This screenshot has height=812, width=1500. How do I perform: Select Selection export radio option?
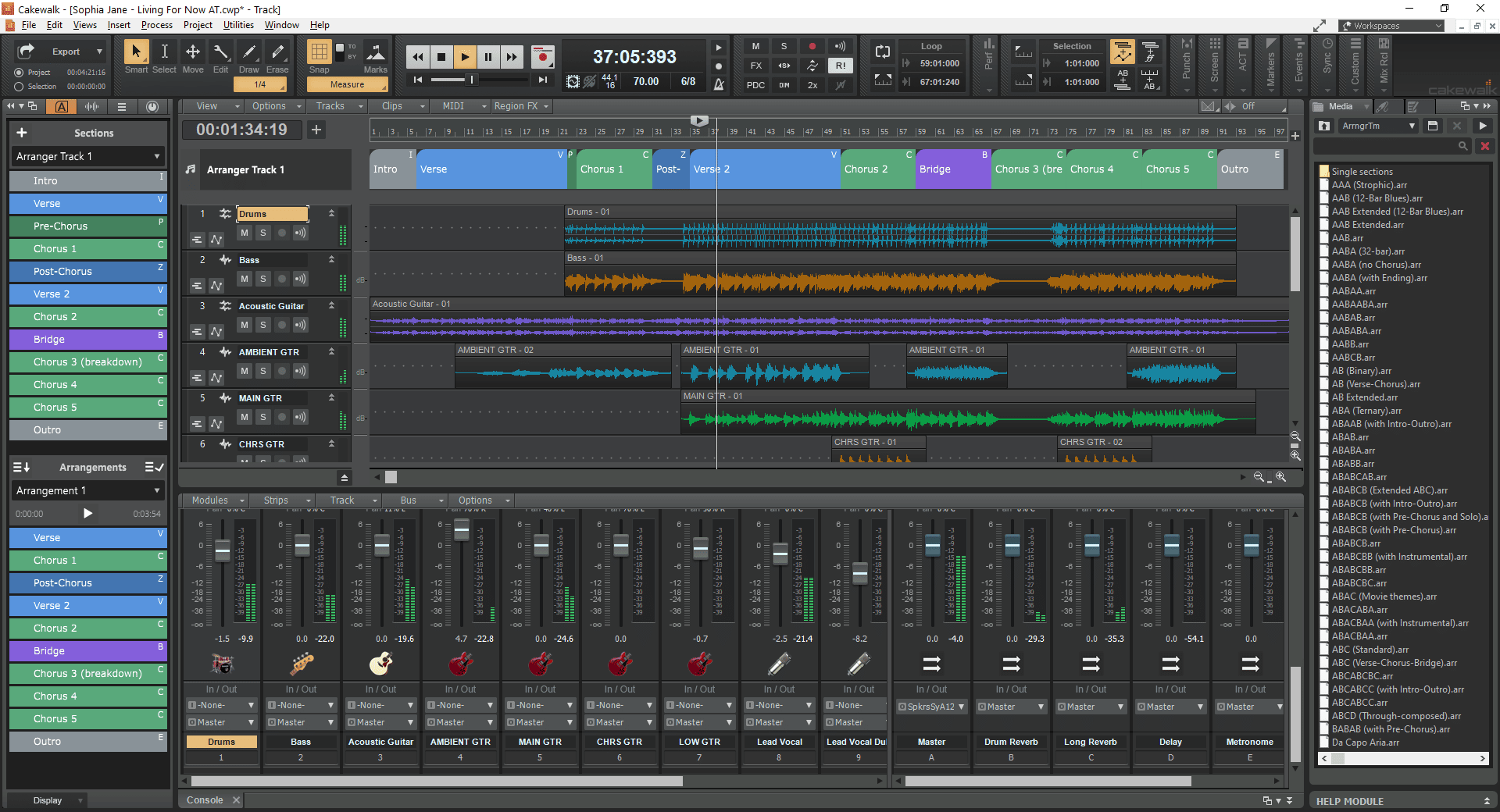[19, 87]
